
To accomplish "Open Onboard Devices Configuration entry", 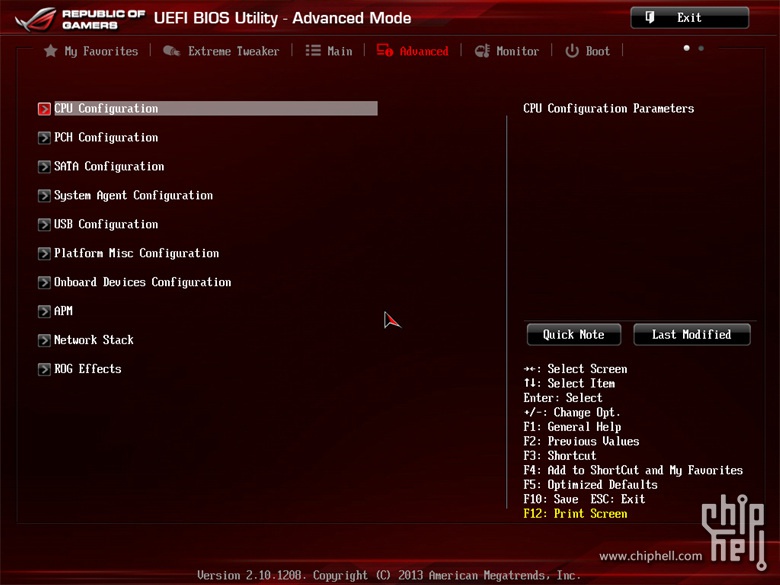I will pos(142,282).
